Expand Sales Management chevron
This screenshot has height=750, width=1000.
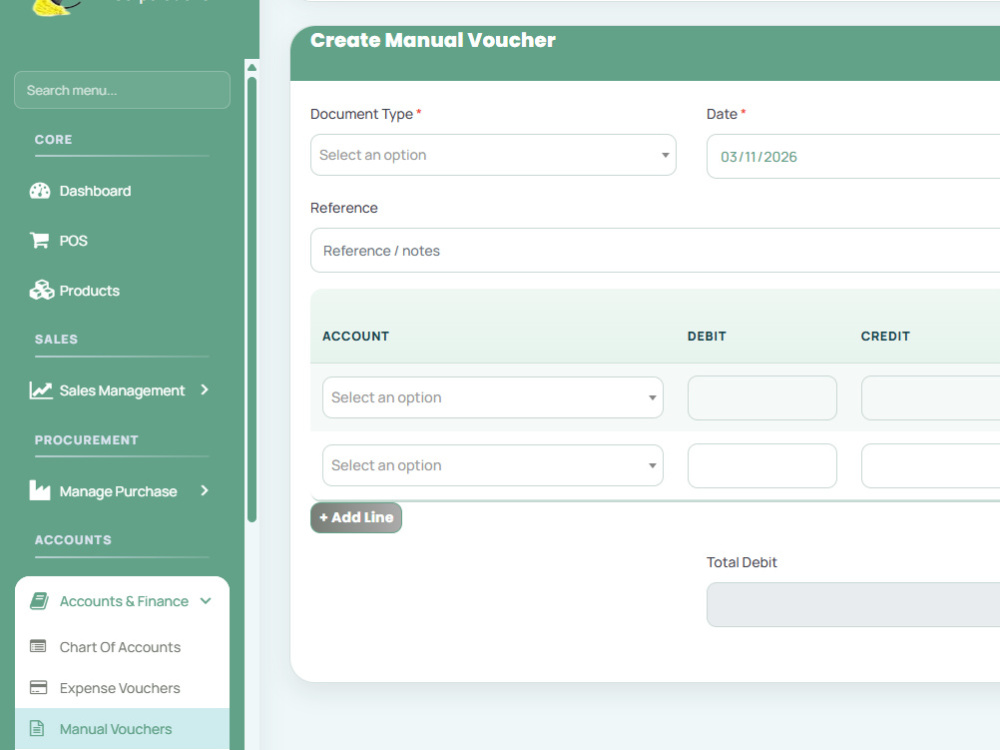204,390
